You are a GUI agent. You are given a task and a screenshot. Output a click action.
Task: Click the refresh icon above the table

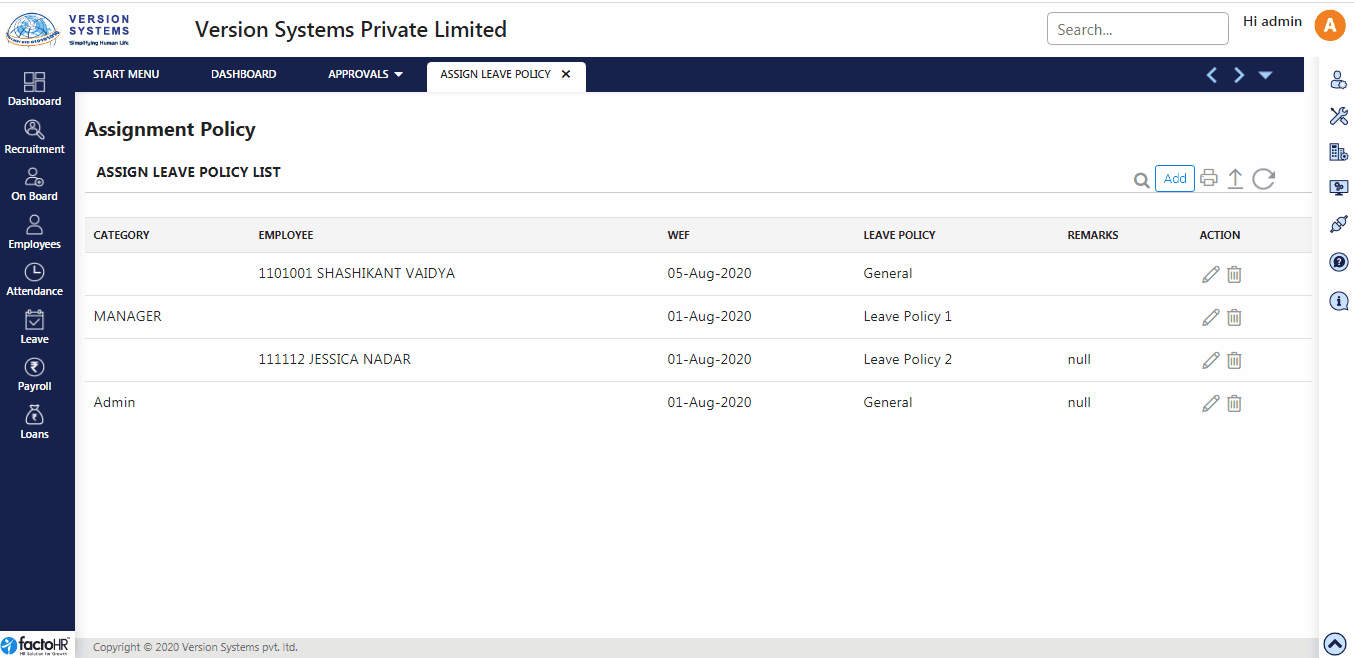(x=1263, y=179)
